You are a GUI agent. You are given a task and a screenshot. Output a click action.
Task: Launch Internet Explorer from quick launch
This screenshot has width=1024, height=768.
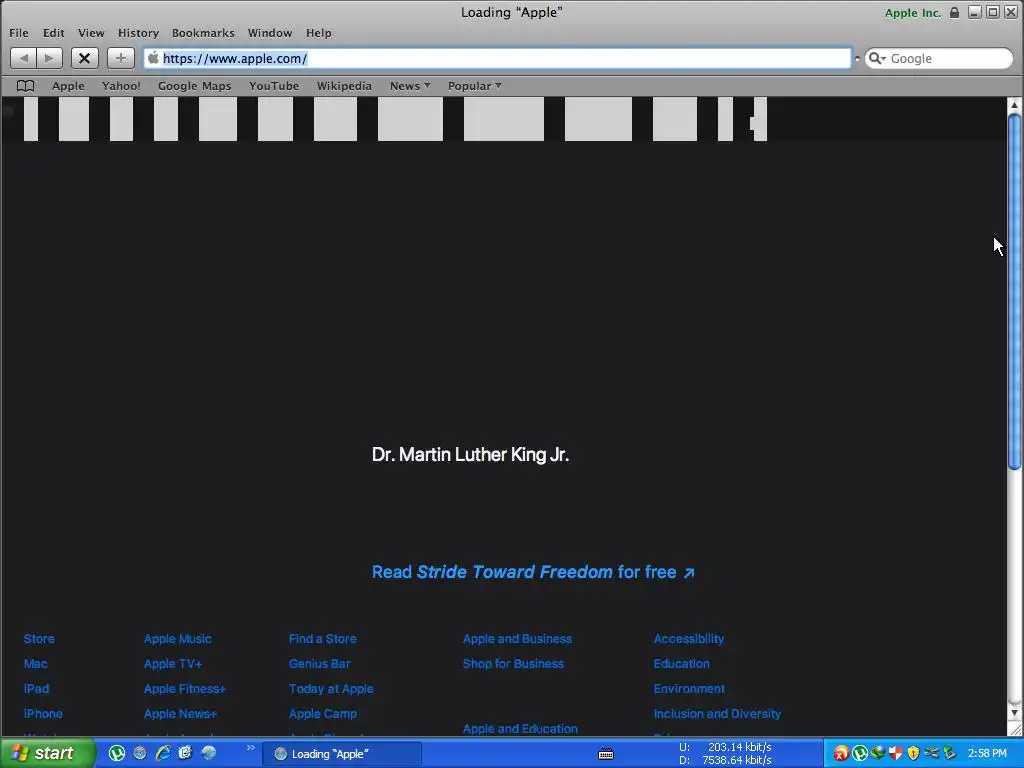point(163,753)
